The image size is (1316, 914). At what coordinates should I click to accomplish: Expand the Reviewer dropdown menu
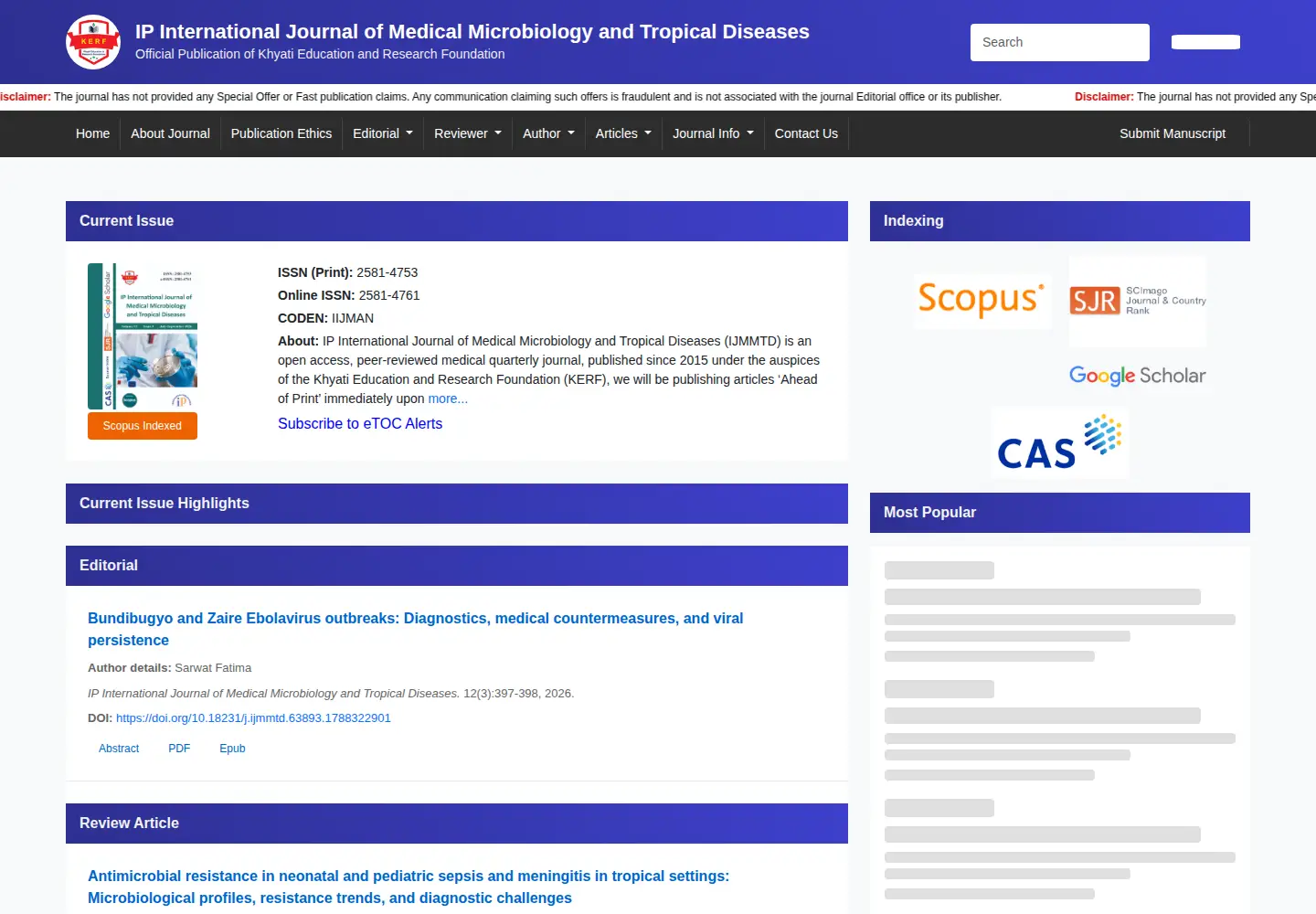468,133
